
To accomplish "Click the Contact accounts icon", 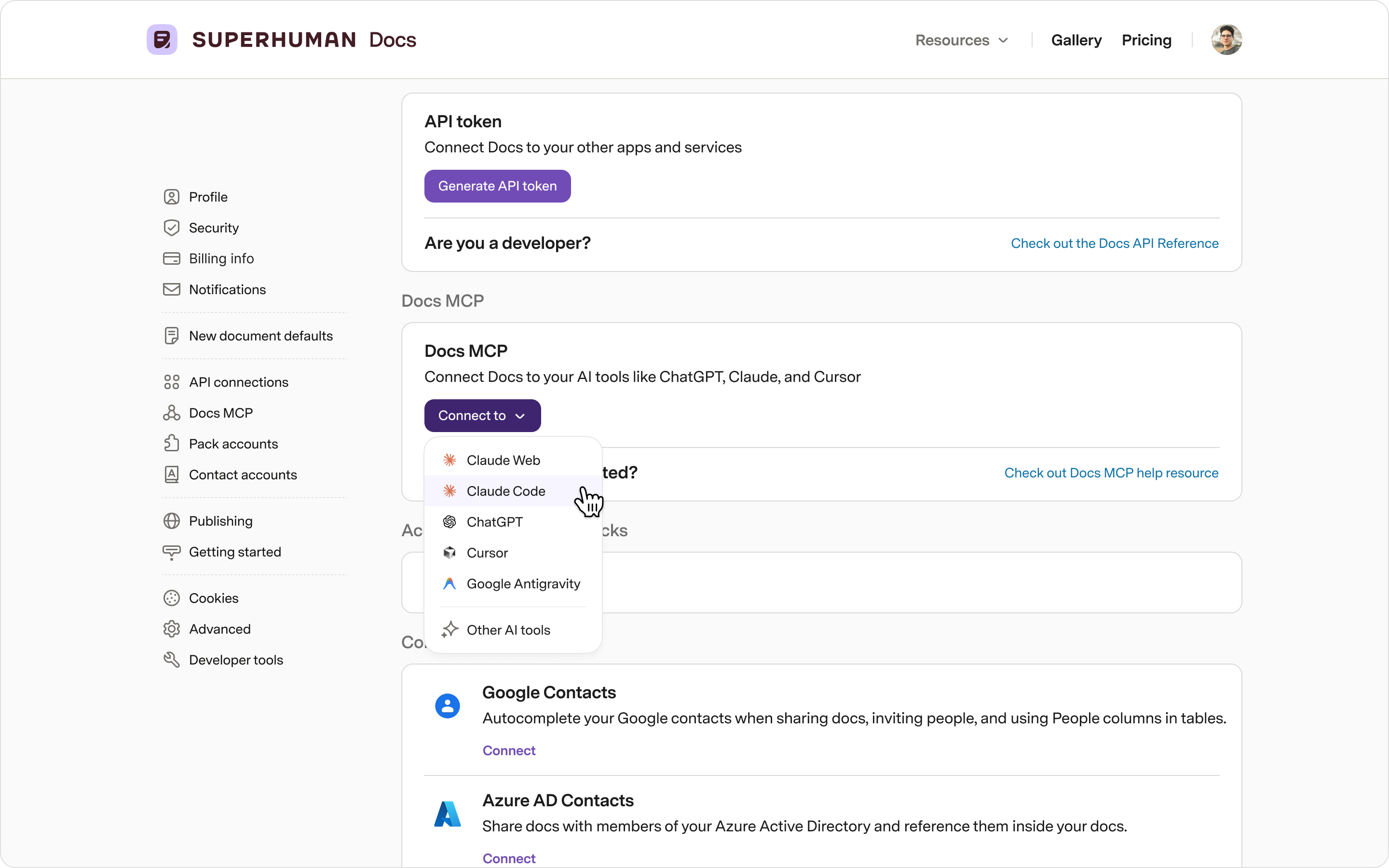I will [x=172, y=475].
